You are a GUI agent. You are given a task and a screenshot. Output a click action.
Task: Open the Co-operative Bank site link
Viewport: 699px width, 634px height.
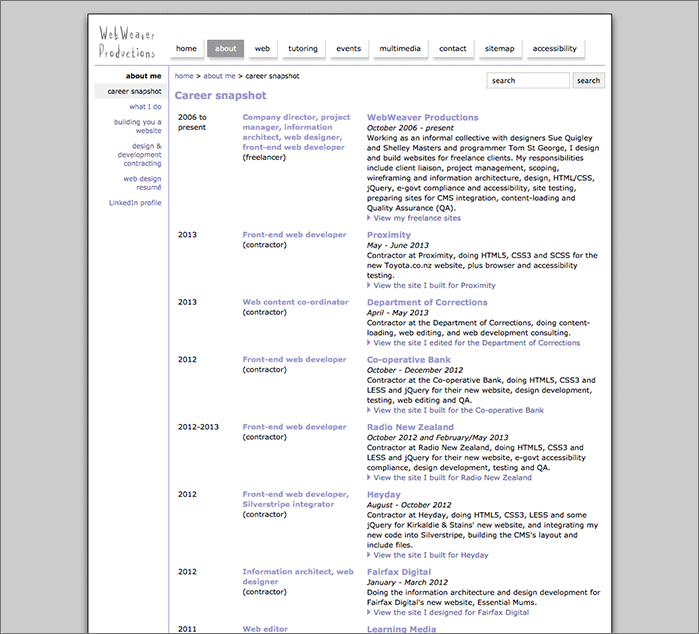(x=458, y=410)
